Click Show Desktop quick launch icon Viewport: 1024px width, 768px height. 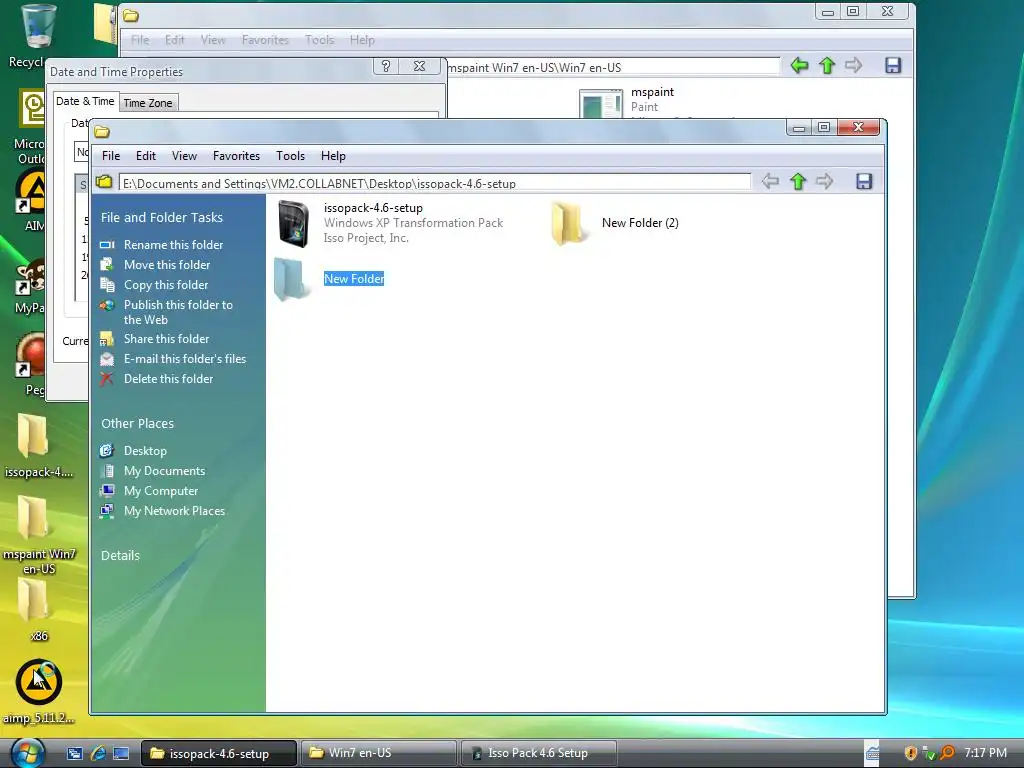[x=121, y=753]
